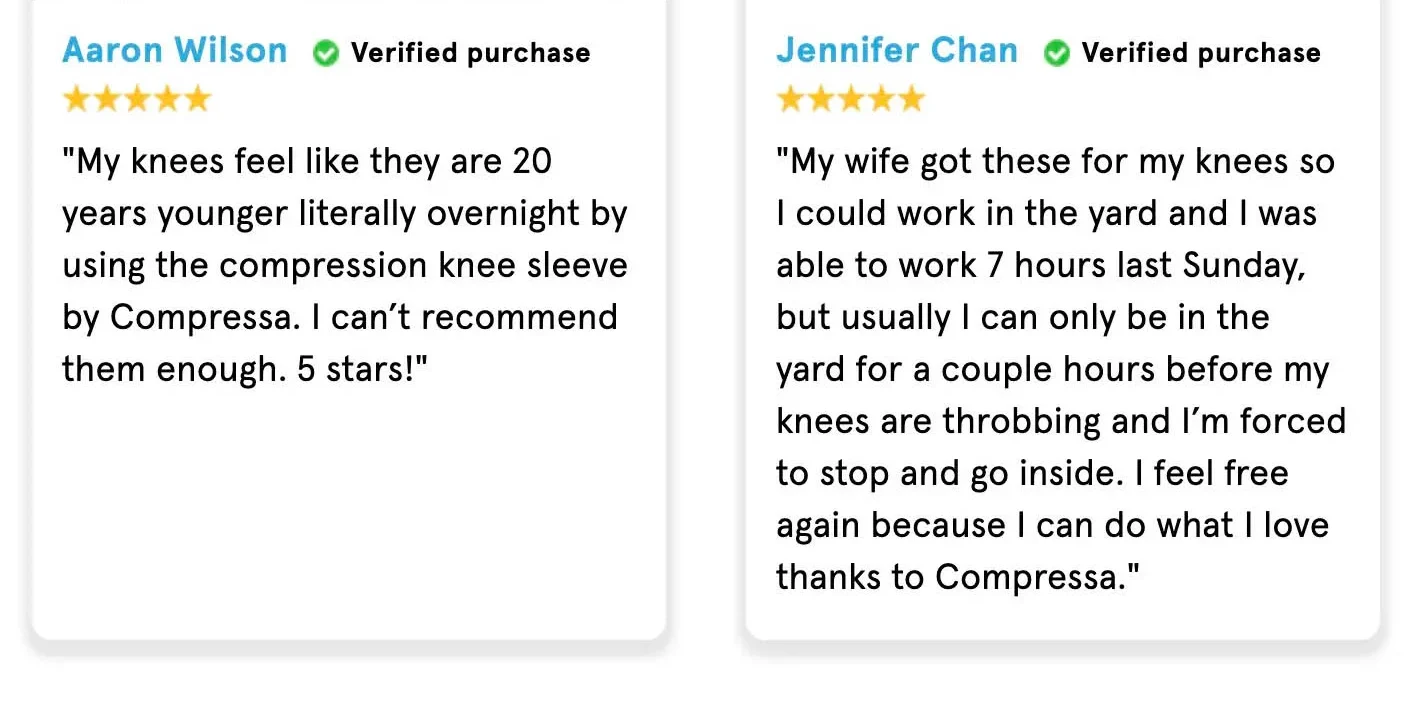This screenshot has width=1412, height=705.
Task: Click the fifth star in Jennifer Chan's rating
Action: [912, 99]
